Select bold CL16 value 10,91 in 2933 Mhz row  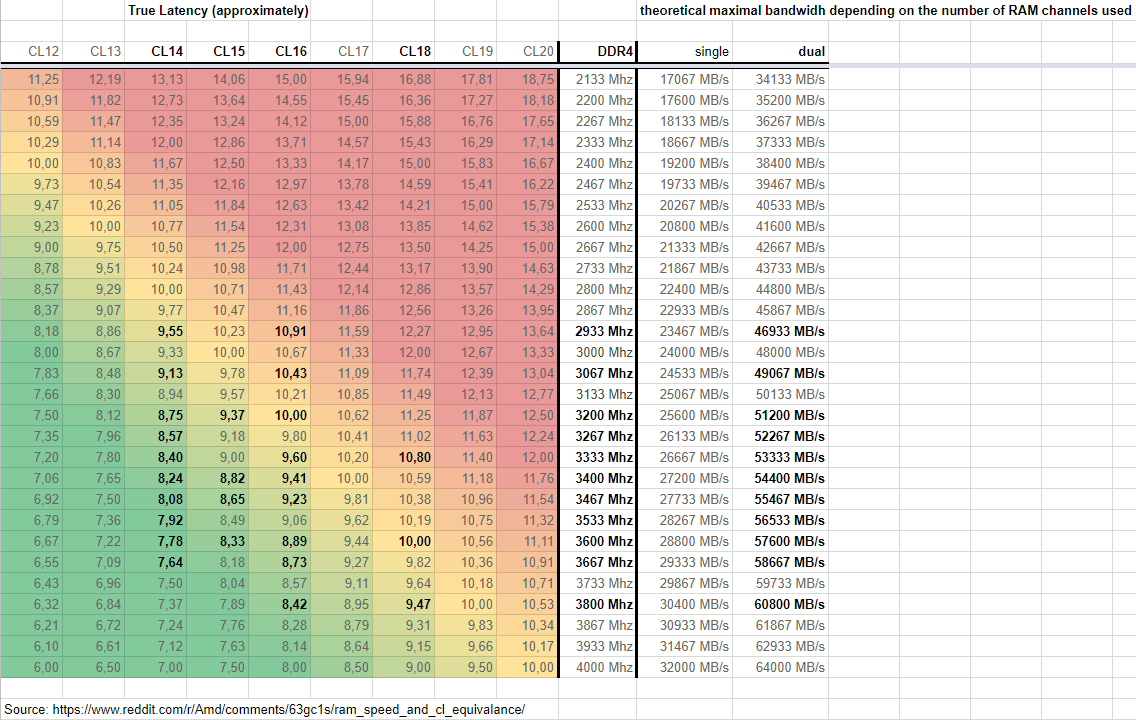280,331
